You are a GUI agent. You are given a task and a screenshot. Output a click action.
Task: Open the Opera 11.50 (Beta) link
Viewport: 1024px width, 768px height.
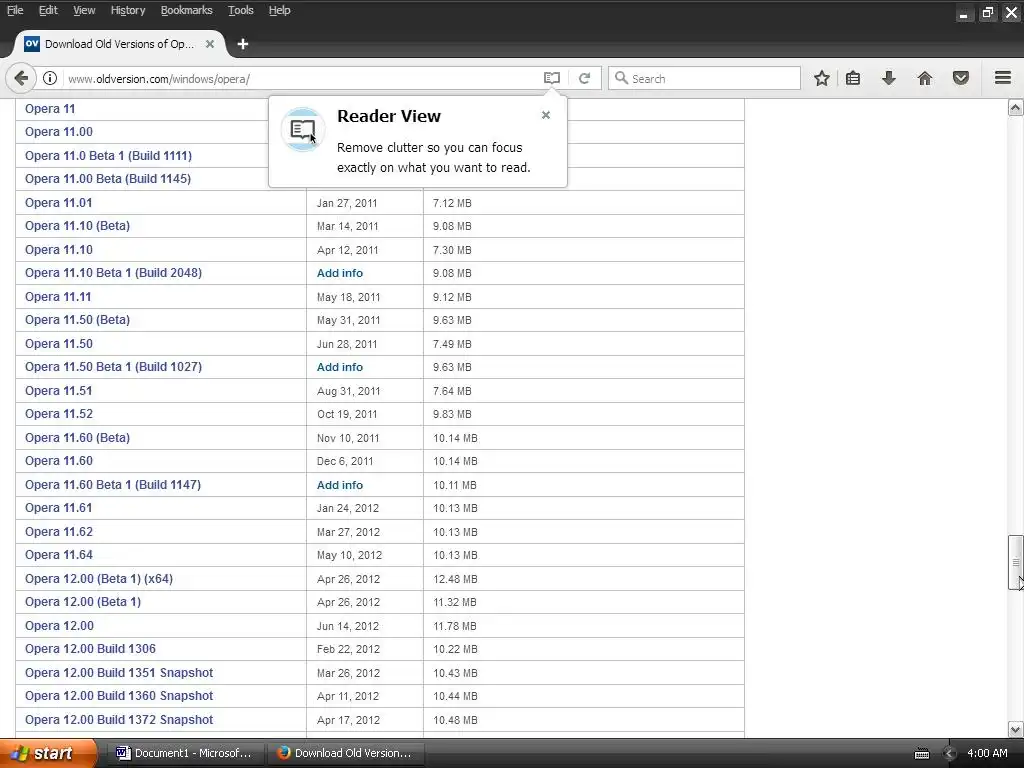coord(77,320)
